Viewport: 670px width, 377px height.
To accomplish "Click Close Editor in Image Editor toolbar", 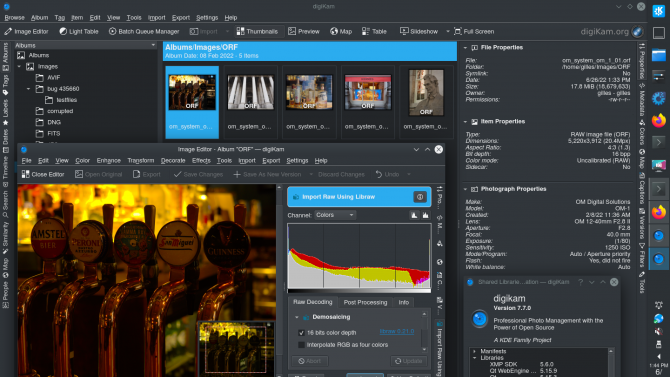I will [x=43, y=174].
